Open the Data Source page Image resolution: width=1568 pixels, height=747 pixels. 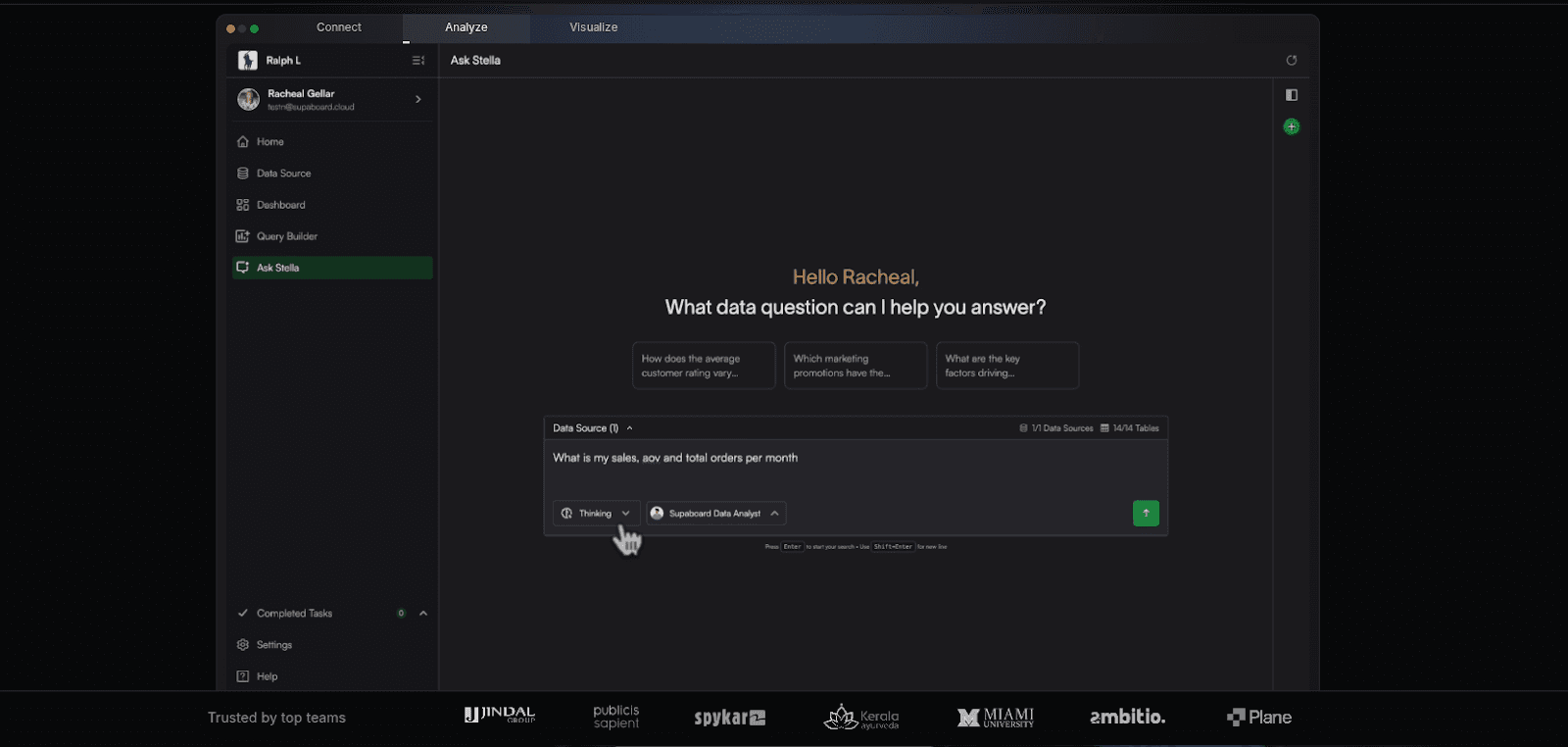coord(332,174)
